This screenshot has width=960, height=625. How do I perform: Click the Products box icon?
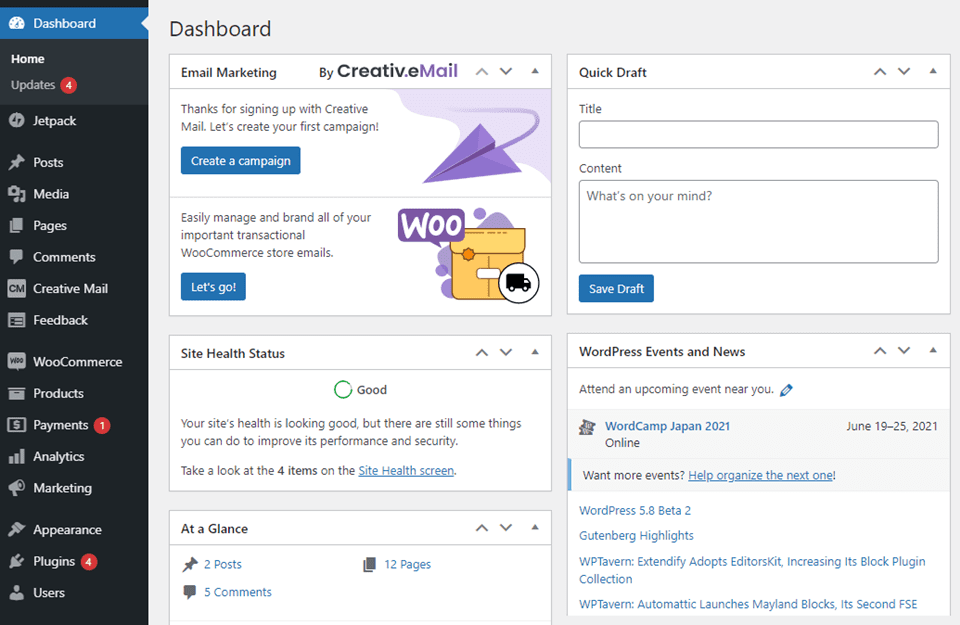click(17, 393)
